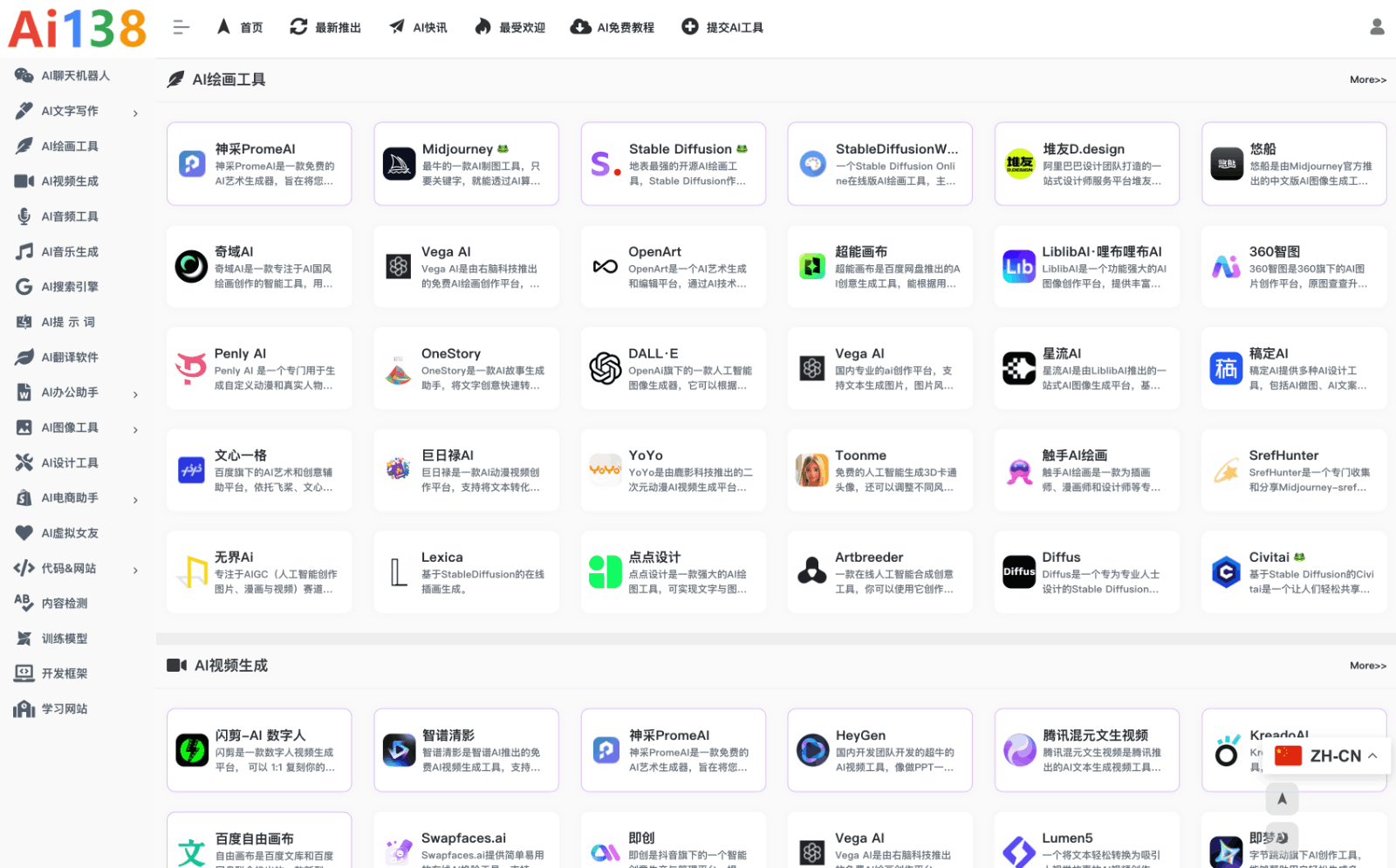Select AI聊天机器人 in the sidebar
Image resolution: width=1396 pixels, height=868 pixels.
coord(74,76)
